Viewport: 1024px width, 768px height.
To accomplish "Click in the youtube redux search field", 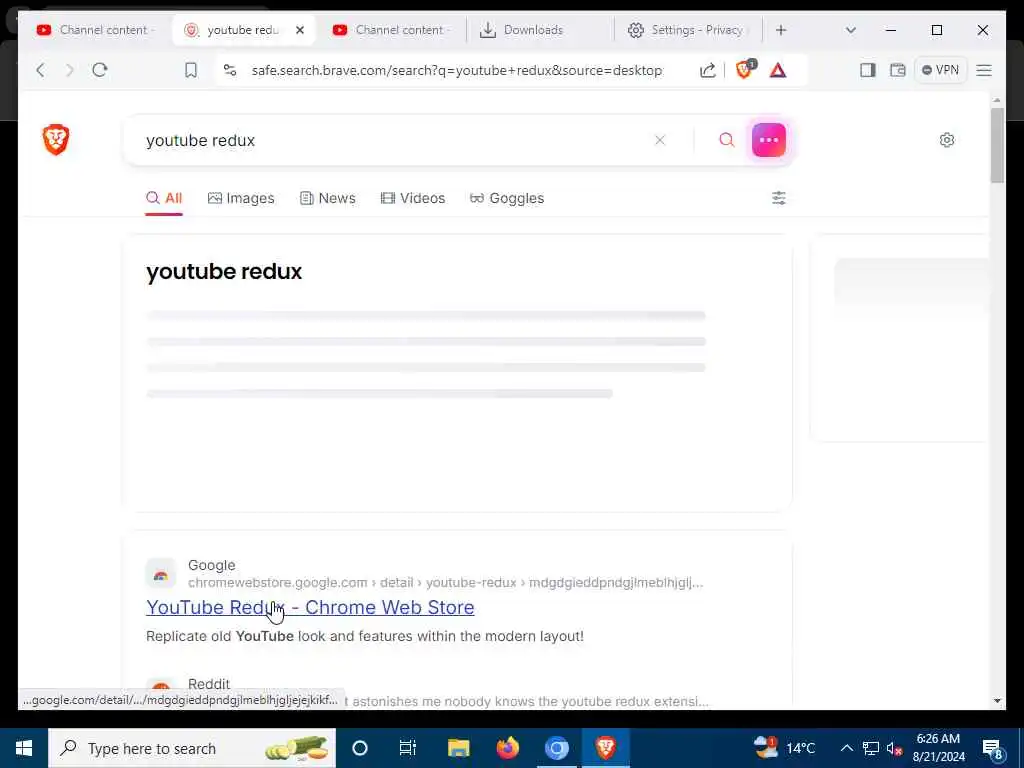I will click(392, 140).
